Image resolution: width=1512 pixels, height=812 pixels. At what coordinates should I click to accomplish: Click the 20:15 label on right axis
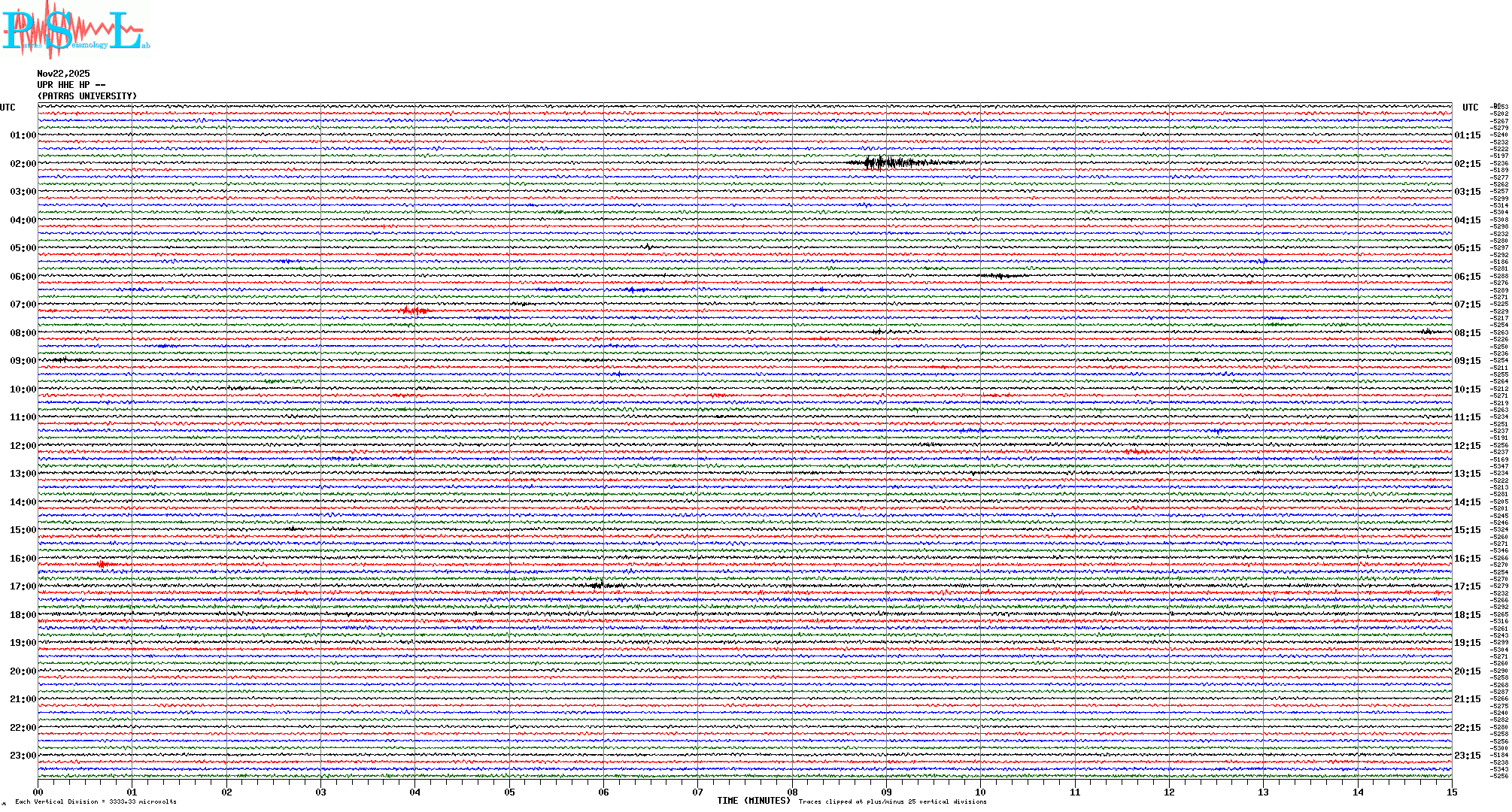pyautogui.click(x=1467, y=671)
